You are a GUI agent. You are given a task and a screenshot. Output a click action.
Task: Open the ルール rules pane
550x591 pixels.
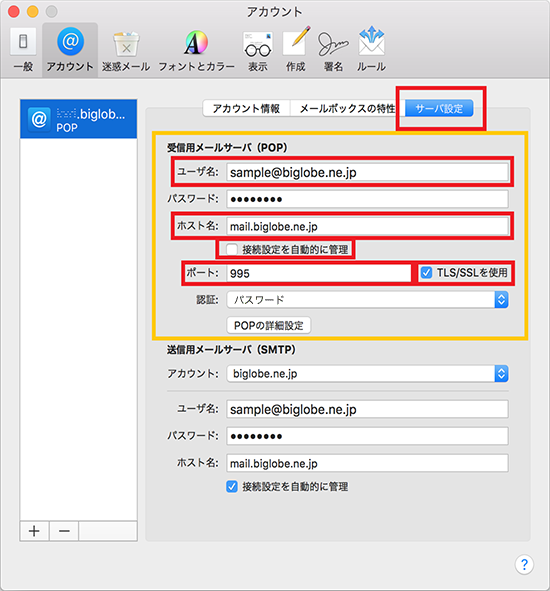pos(371,50)
